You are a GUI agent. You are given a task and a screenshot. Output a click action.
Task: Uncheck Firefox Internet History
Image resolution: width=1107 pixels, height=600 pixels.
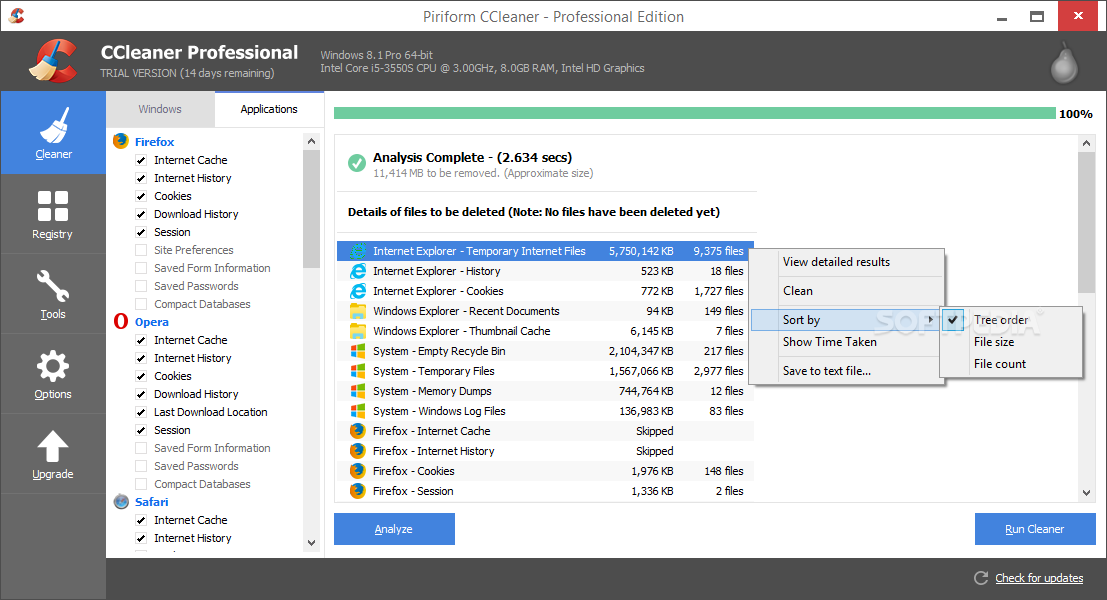click(x=141, y=178)
